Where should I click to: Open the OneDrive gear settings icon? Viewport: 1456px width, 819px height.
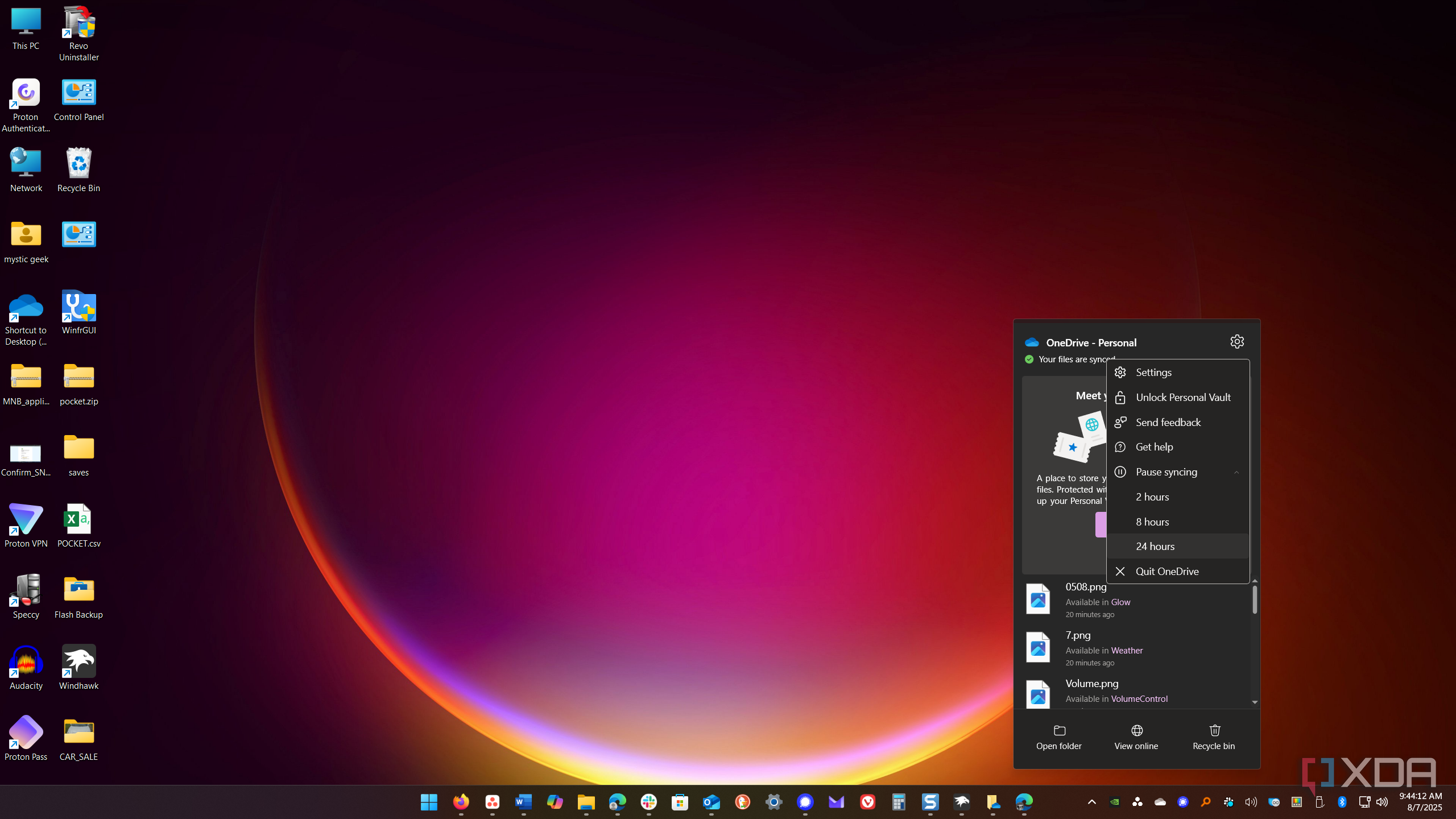[1237, 341]
